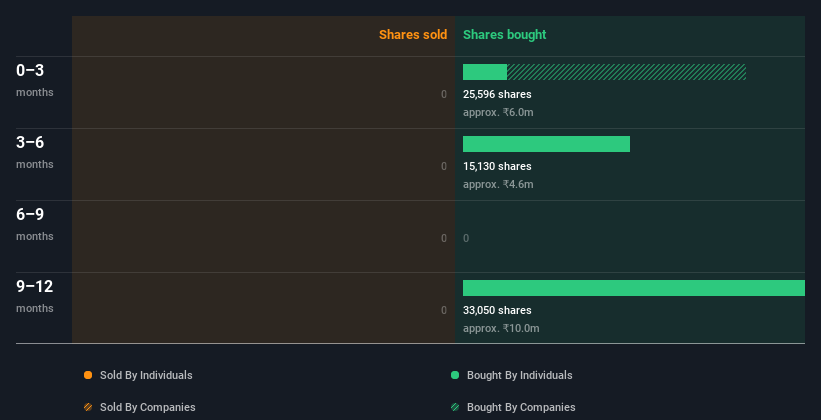Select the 3–6 months row label
Image resolution: width=821 pixels, height=420 pixels.
point(35,152)
